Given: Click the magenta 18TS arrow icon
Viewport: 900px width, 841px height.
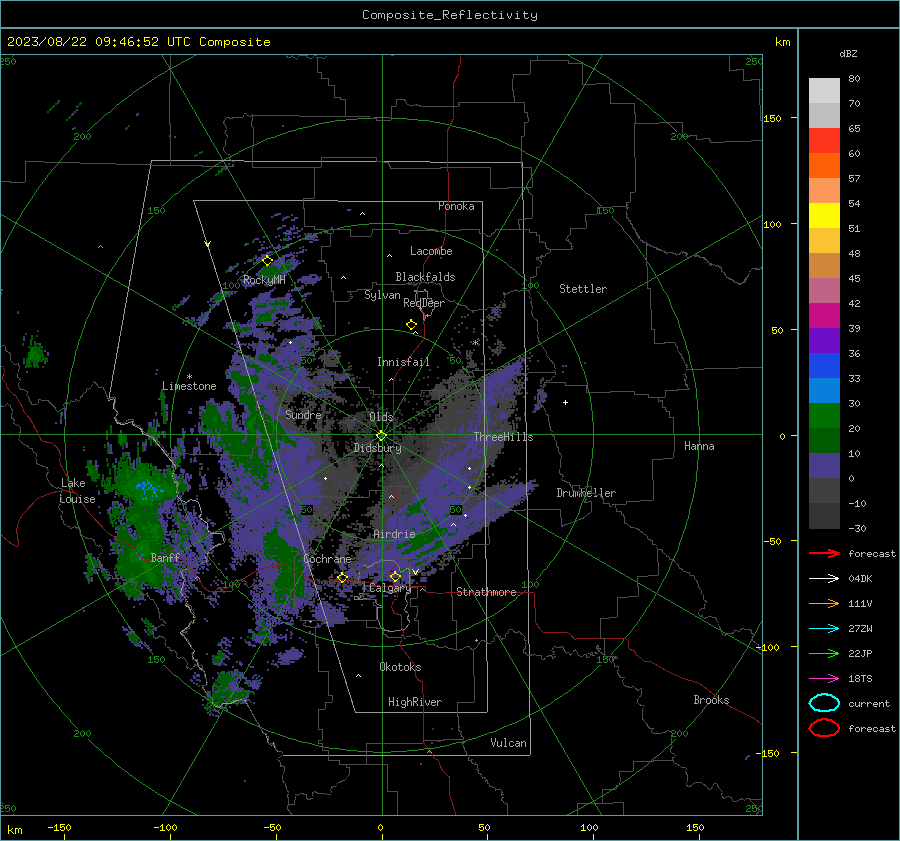Looking at the screenshot, I should 824,679.
